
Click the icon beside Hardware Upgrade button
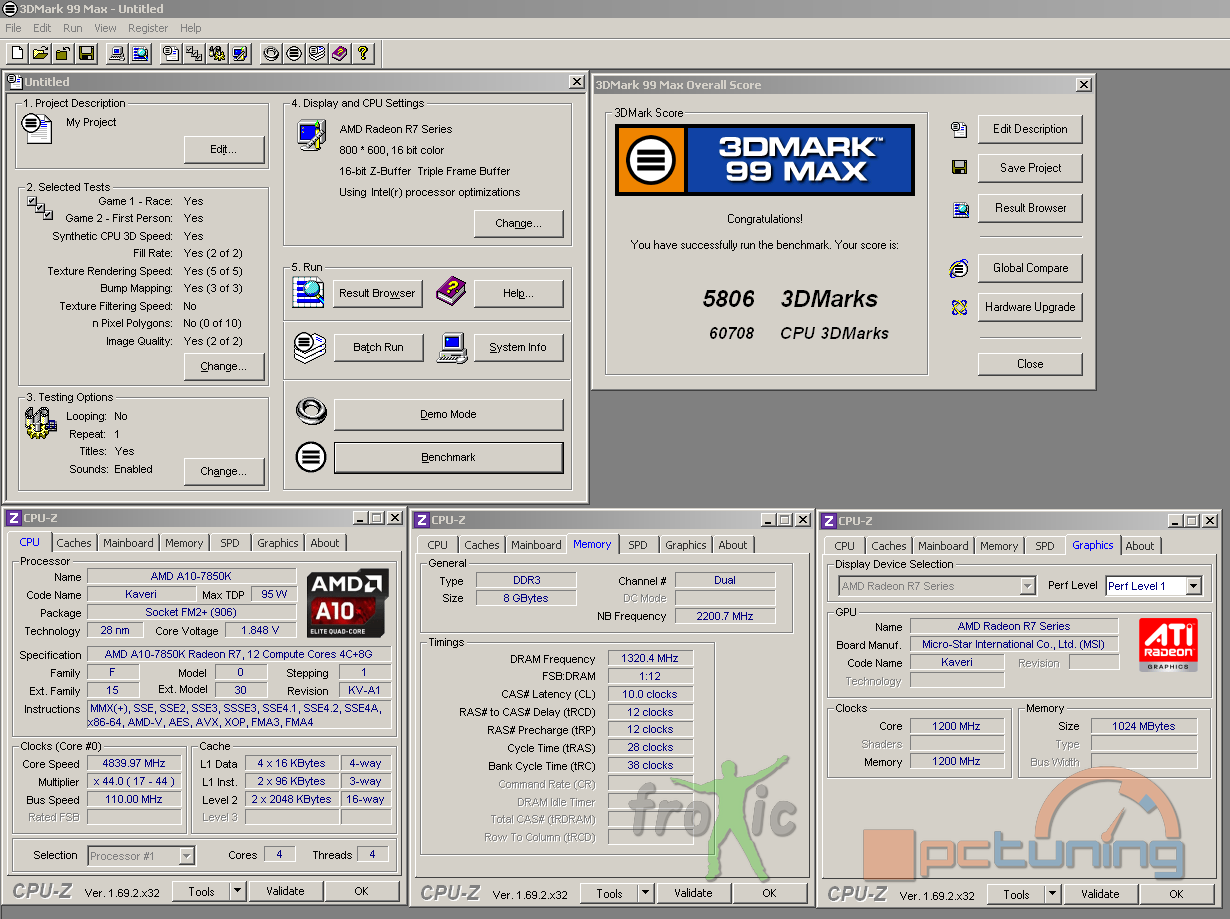pyautogui.click(x=959, y=307)
